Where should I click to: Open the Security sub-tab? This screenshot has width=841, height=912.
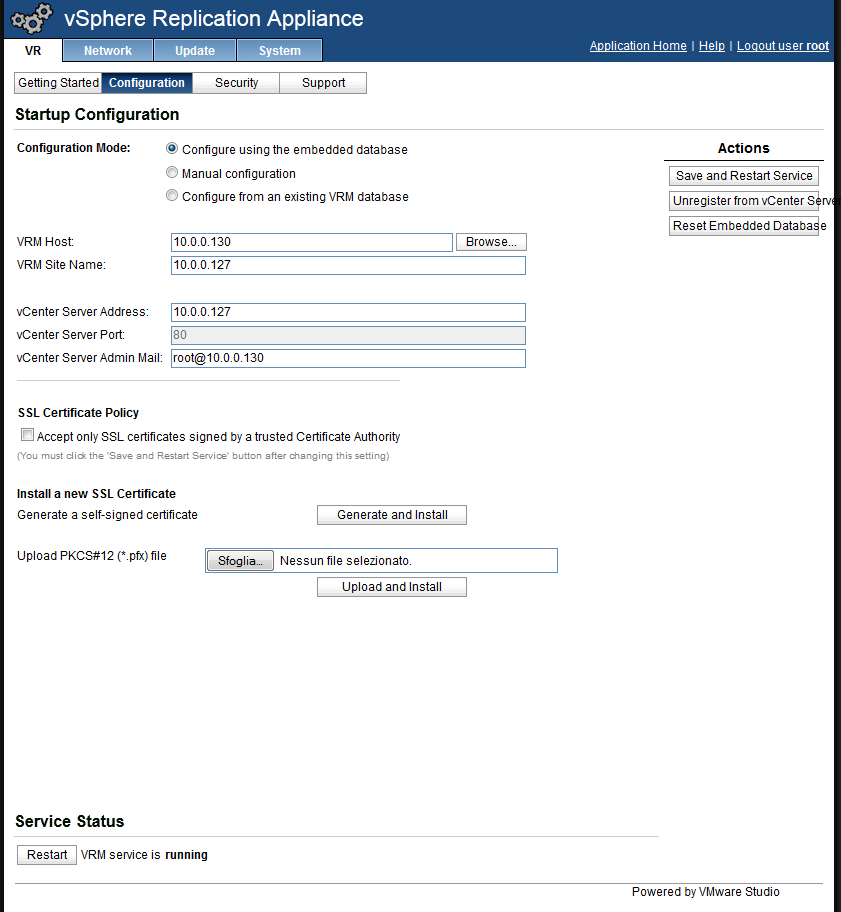(235, 83)
